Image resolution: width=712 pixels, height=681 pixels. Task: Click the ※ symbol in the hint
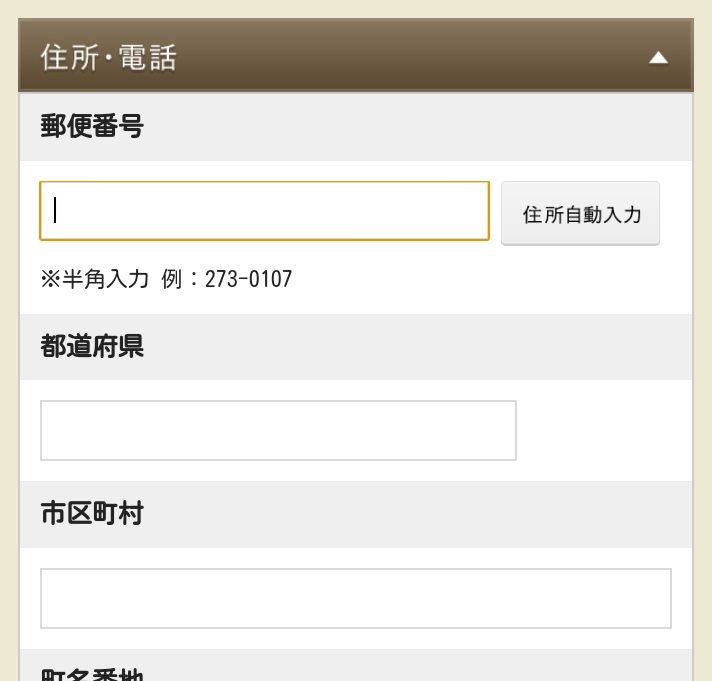(50, 279)
